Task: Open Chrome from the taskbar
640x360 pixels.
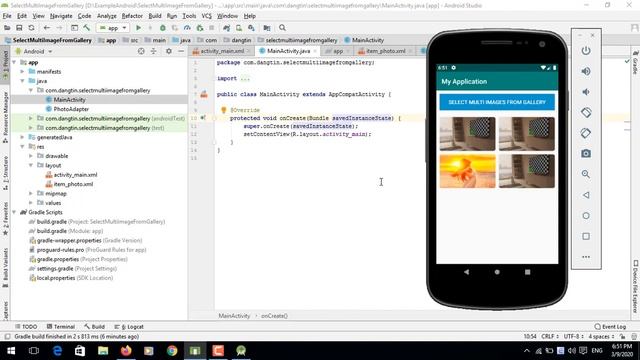Action: point(172,351)
